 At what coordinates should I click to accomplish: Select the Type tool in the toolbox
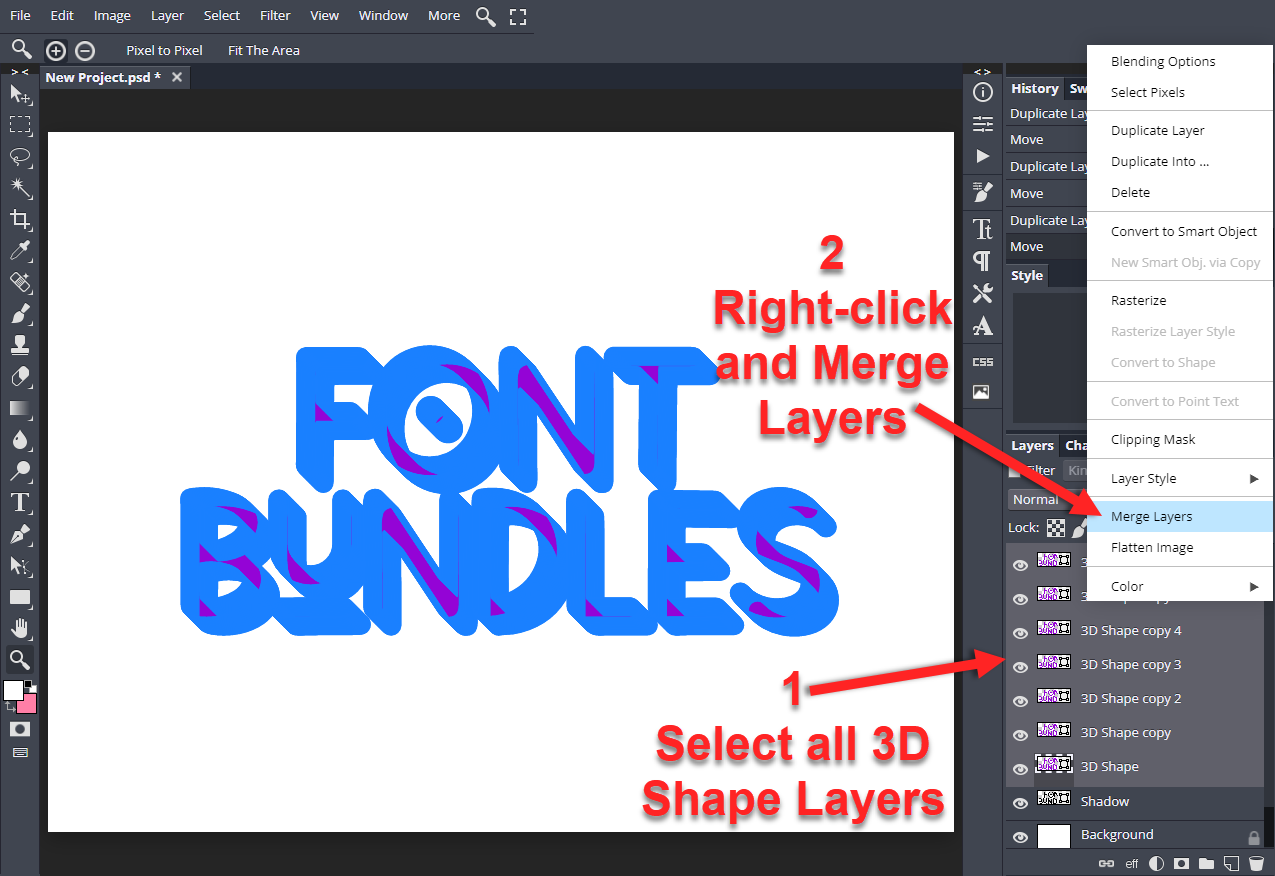(20, 502)
